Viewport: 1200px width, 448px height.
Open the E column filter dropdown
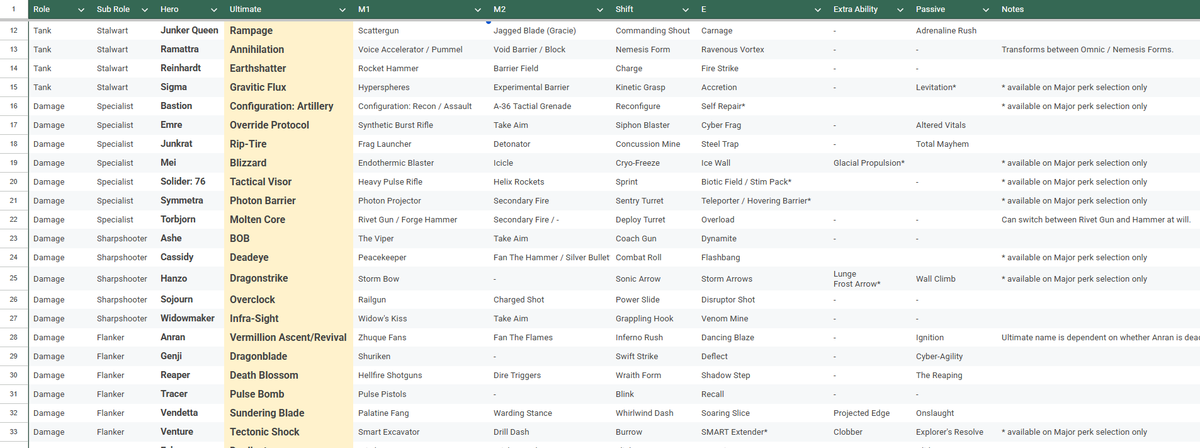818,9
